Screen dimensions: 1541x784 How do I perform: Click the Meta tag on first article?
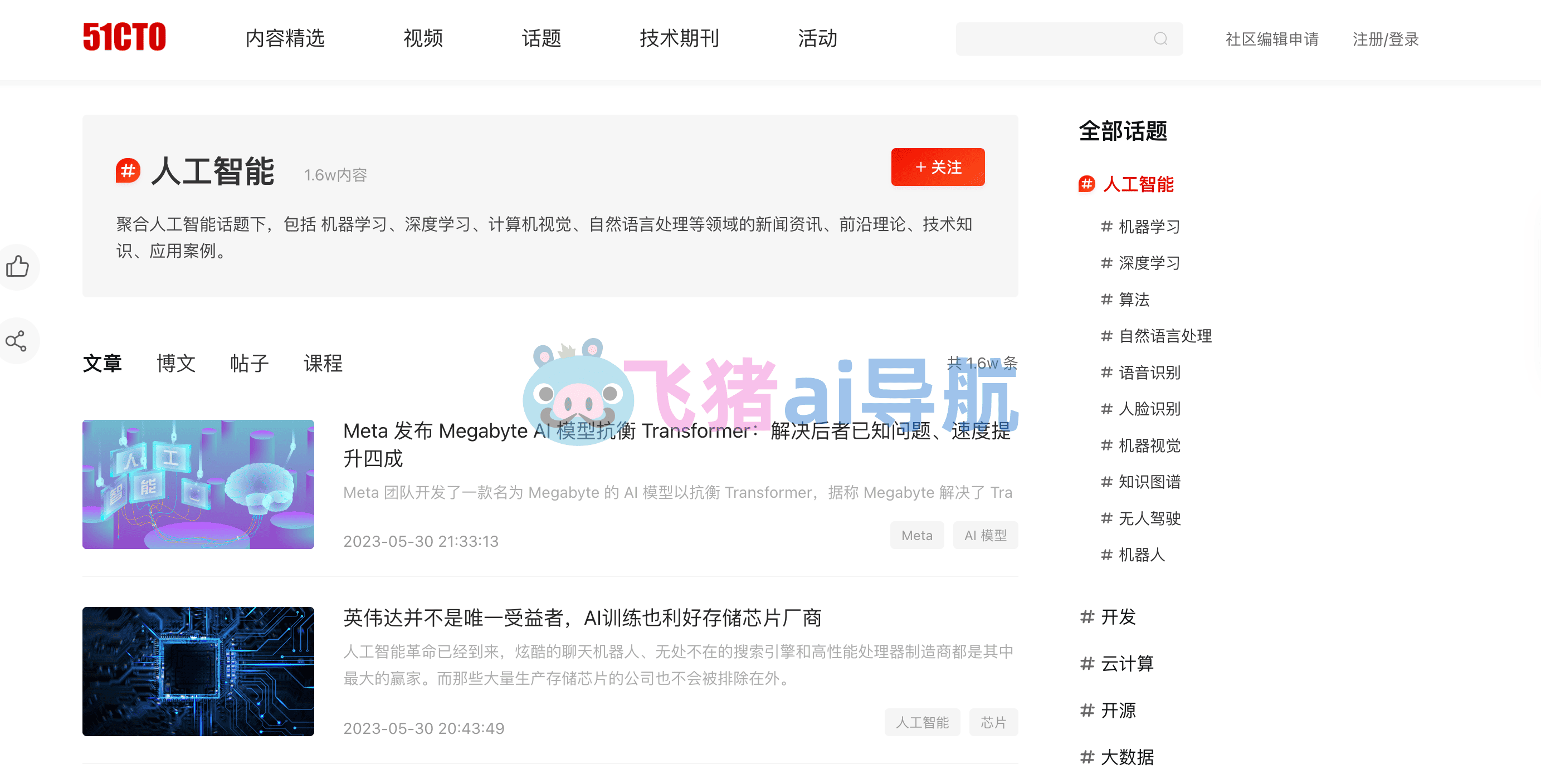point(916,535)
